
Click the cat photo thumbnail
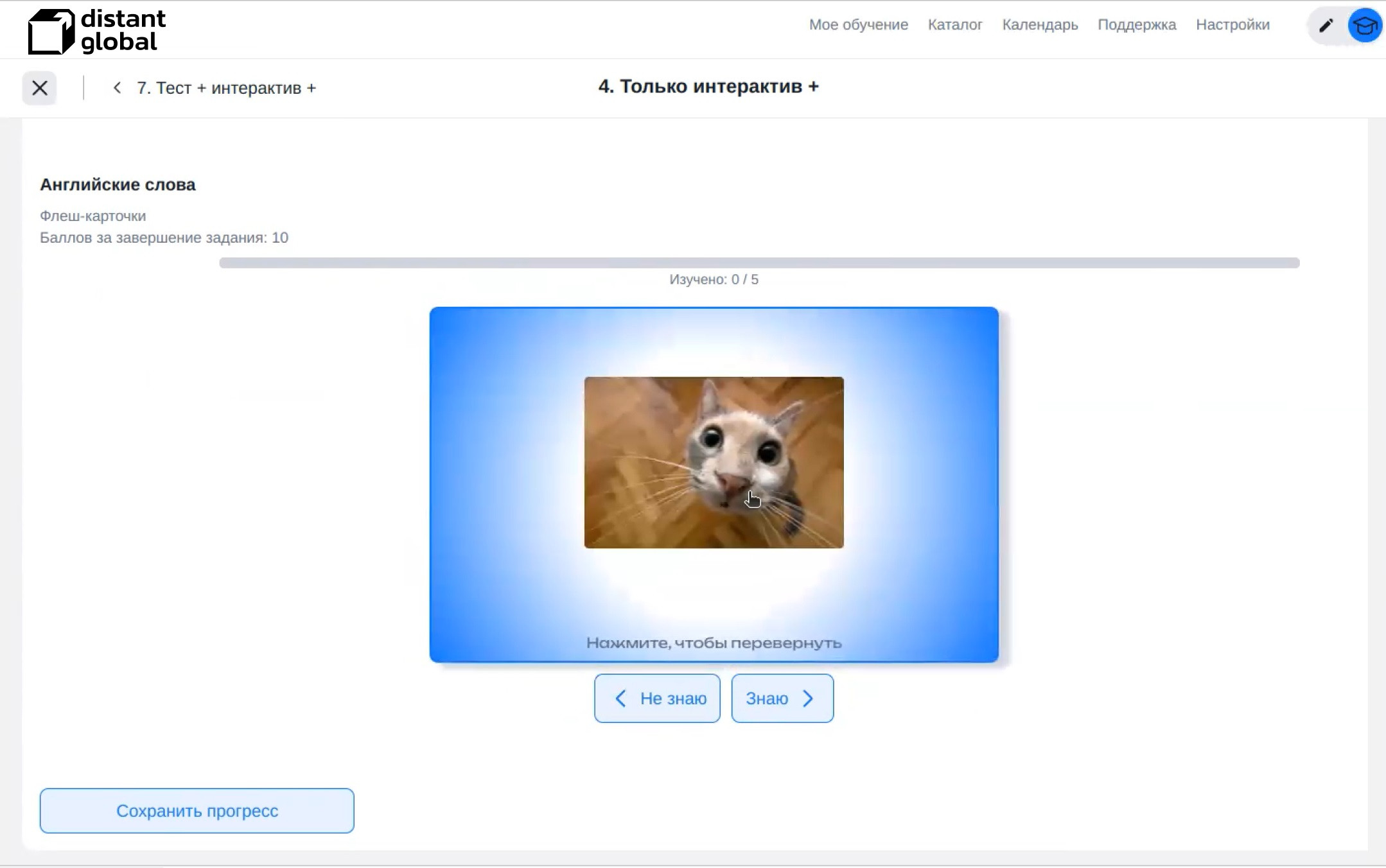714,462
